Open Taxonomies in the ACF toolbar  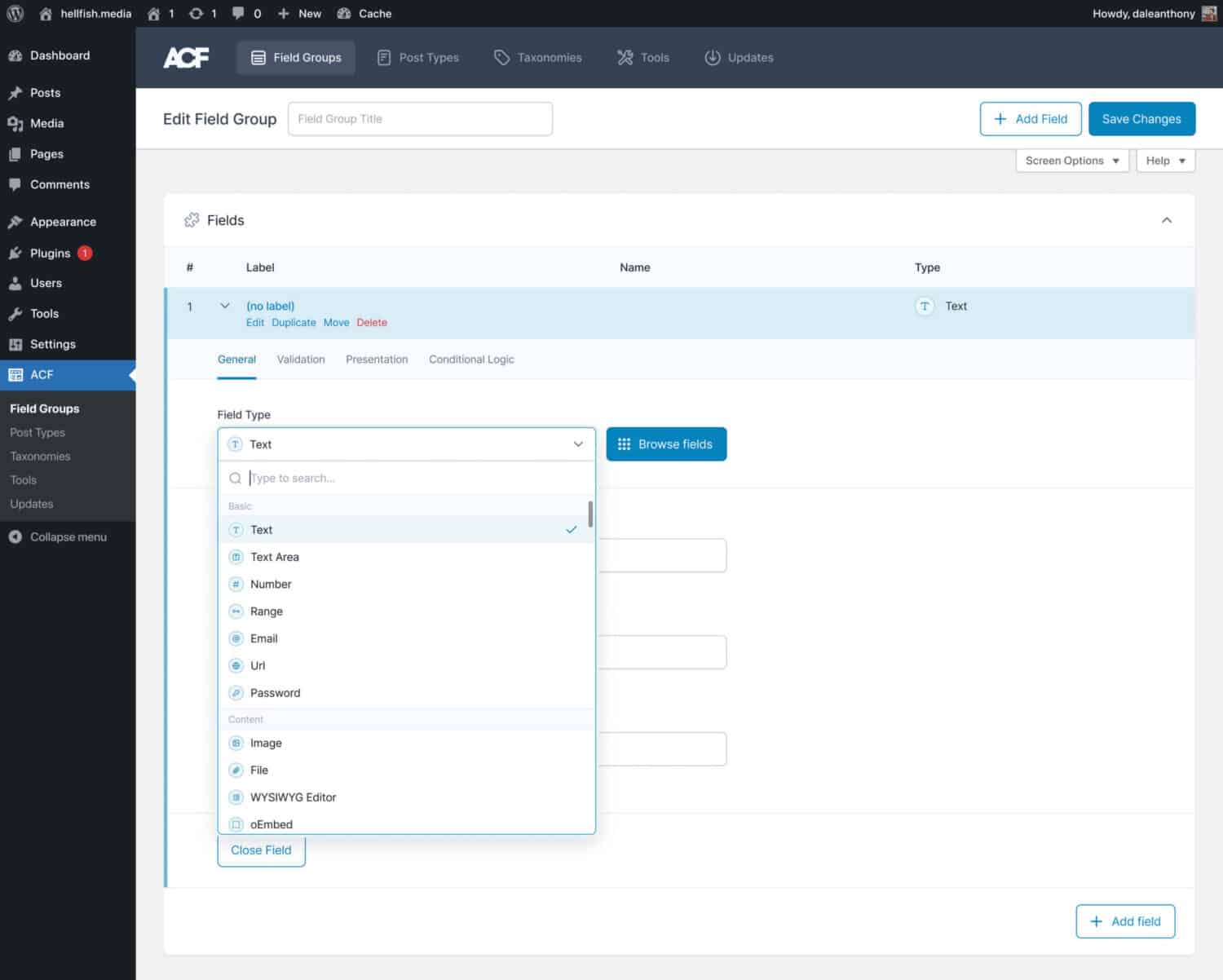pyautogui.click(x=537, y=57)
